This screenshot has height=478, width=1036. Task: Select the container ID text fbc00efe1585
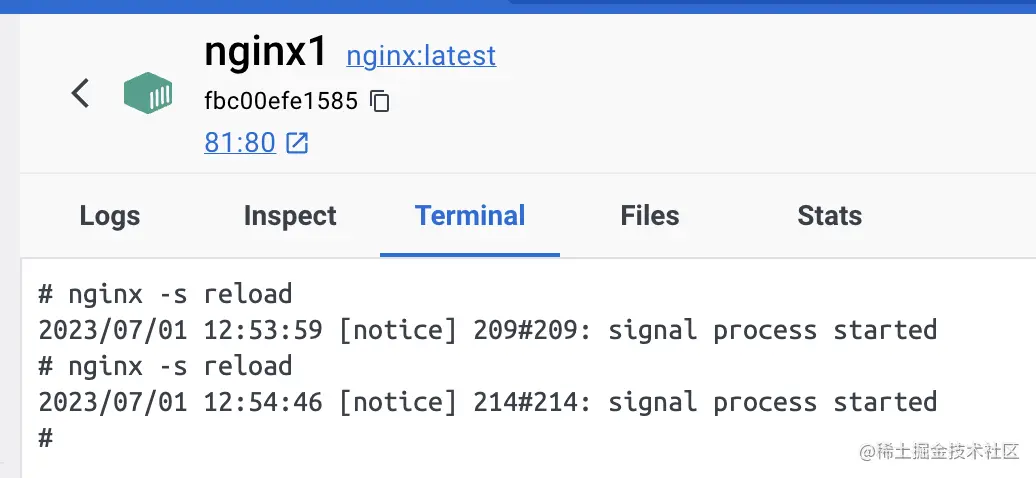click(281, 101)
